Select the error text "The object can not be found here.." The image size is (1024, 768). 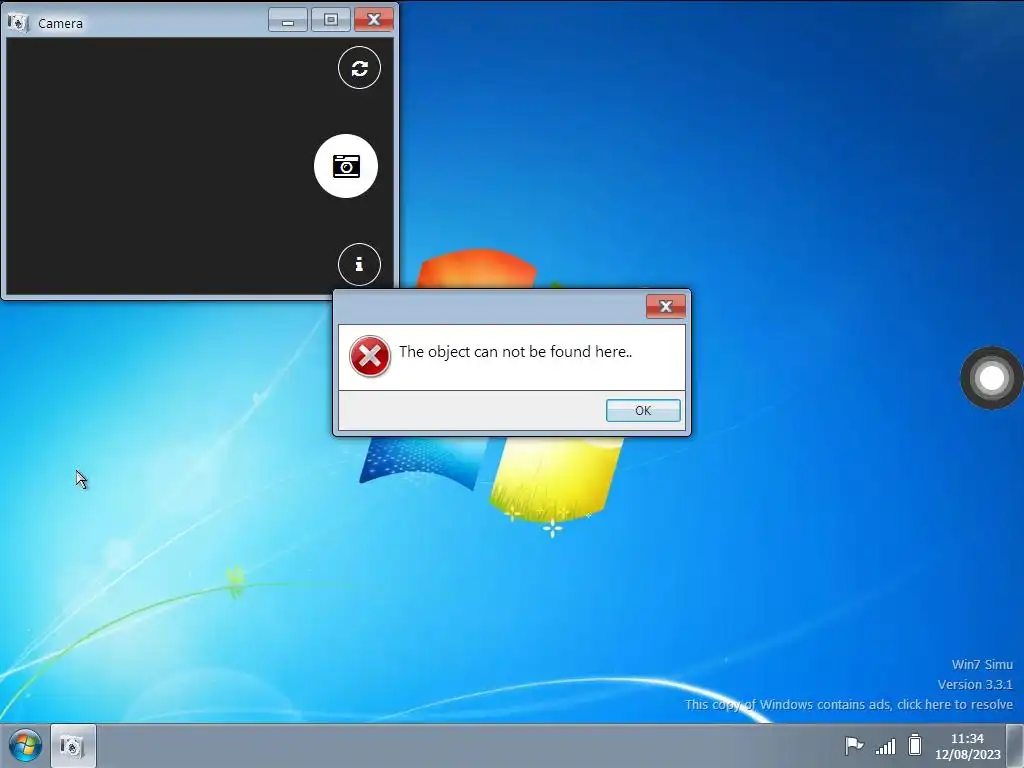(x=515, y=352)
